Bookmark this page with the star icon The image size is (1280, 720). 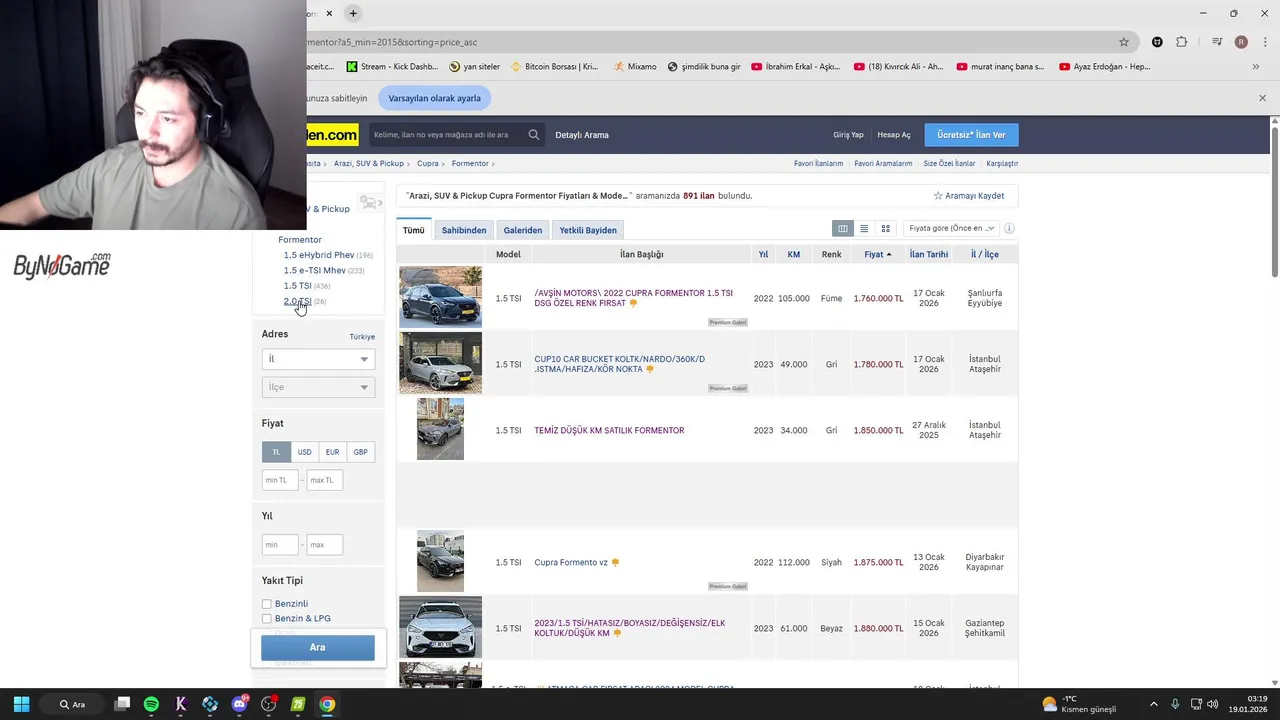1124,42
